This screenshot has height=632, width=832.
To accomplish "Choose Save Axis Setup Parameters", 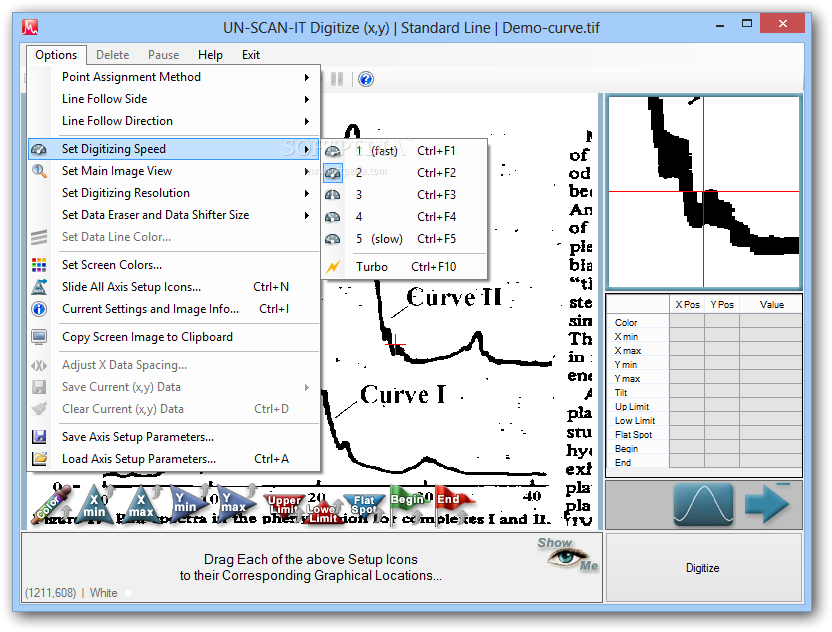I will tap(174, 437).
